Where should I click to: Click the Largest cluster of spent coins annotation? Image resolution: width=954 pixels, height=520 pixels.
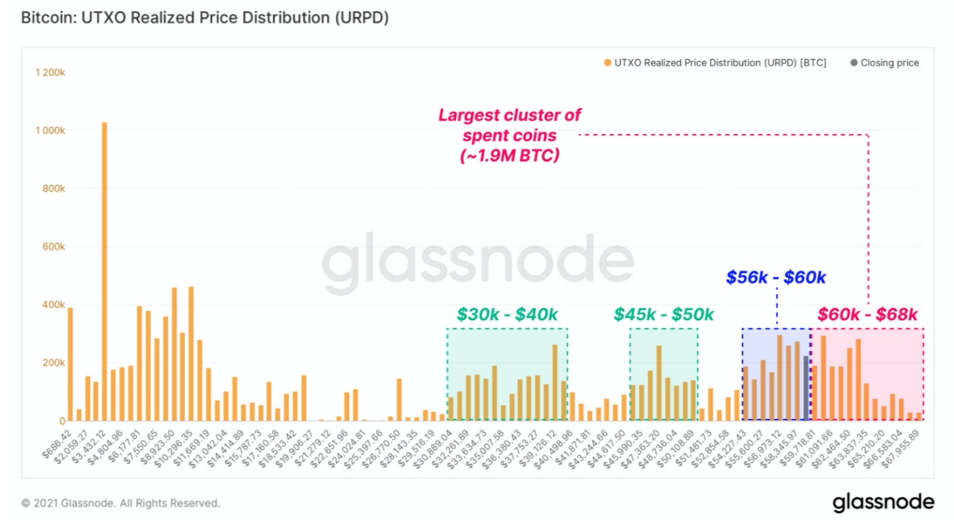(509, 135)
